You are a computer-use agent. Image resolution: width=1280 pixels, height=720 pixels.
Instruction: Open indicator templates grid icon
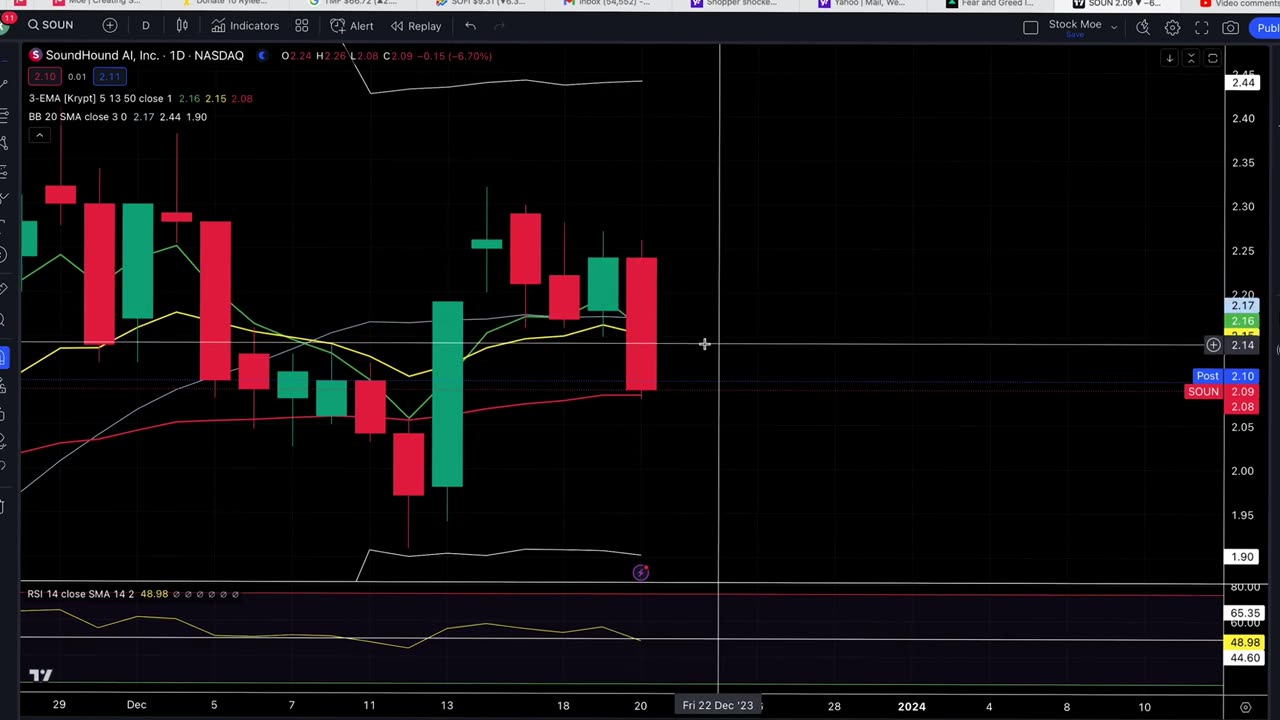coord(301,25)
